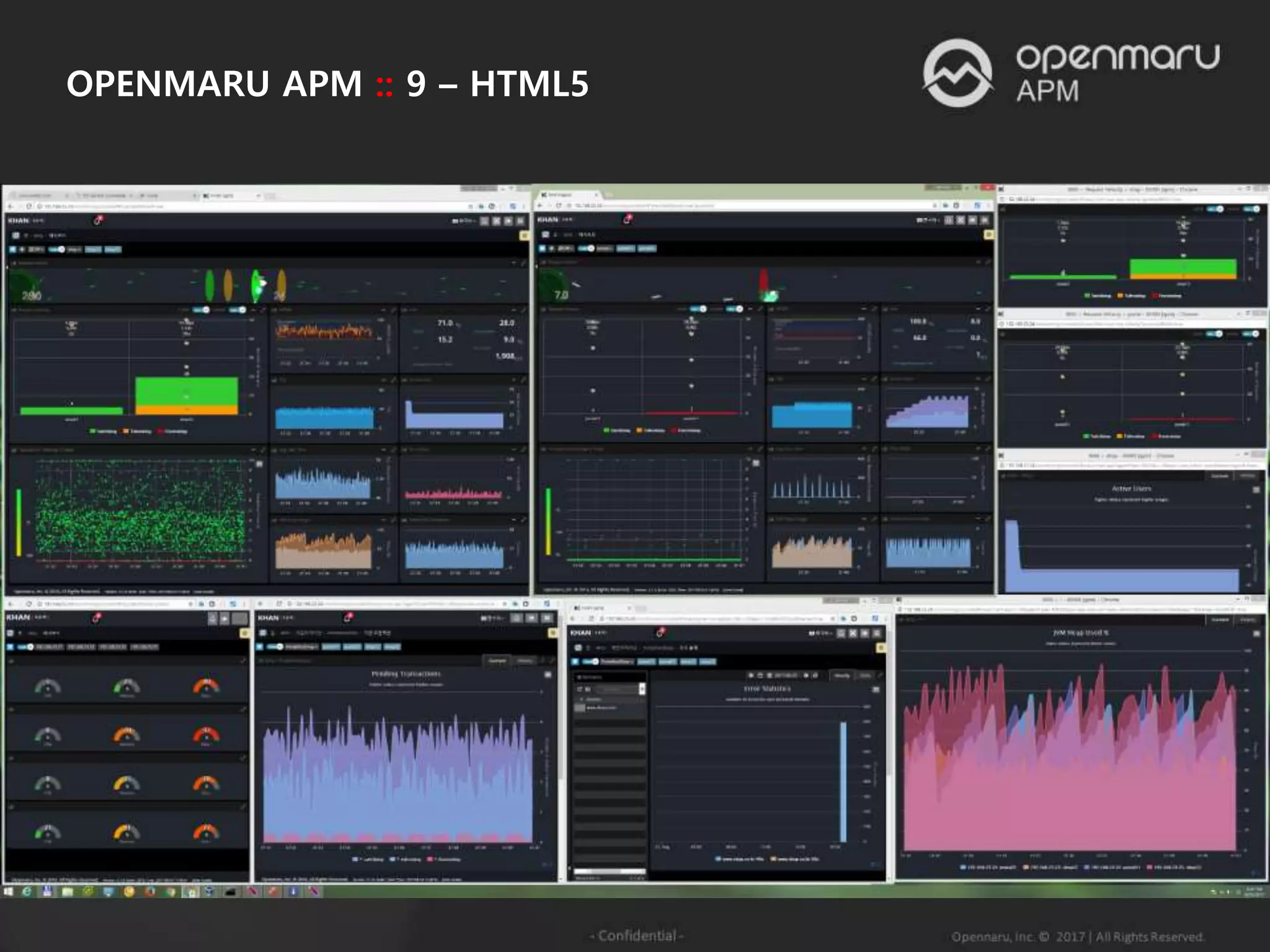The height and width of the screenshot is (952, 1270).
Task: Click the X-shaped header icon in the Error Statistics window
Action: click(x=853, y=633)
